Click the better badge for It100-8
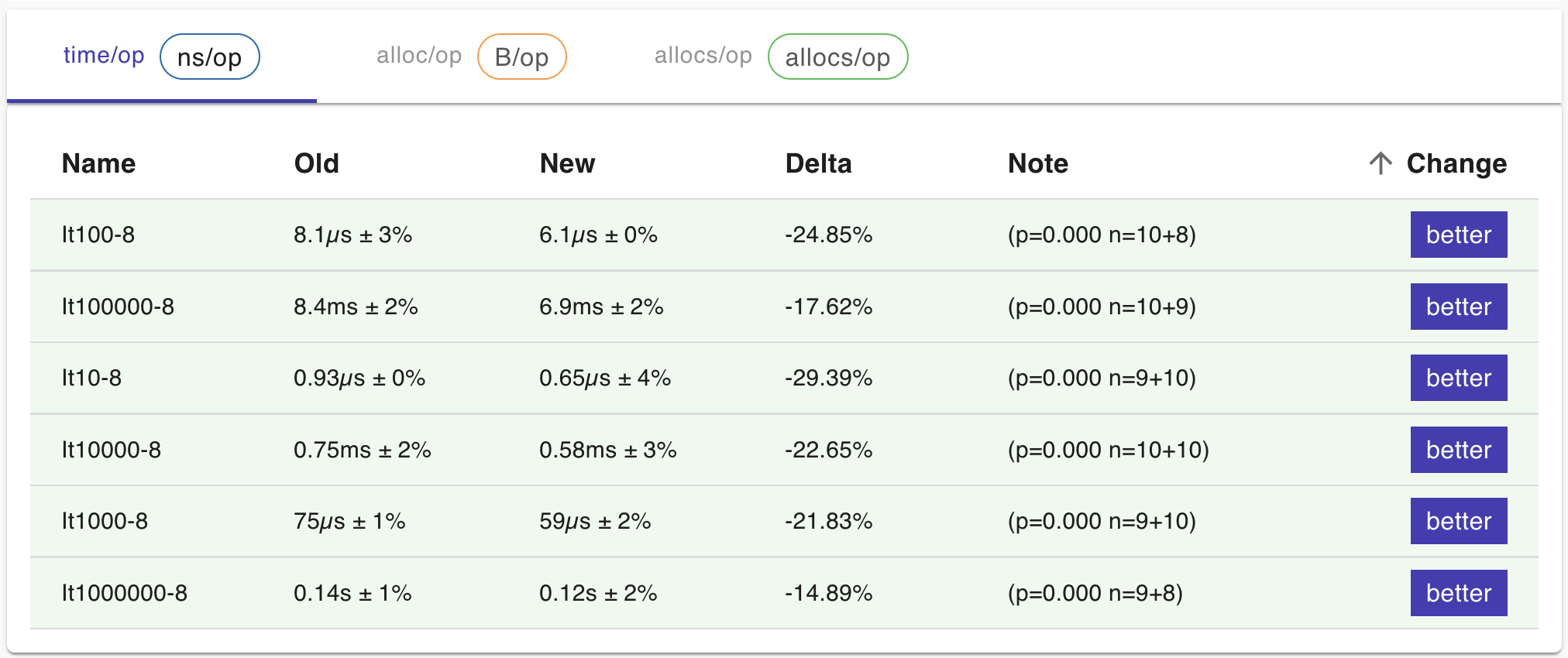The width and height of the screenshot is (1568, 658). pos(1458,235)
